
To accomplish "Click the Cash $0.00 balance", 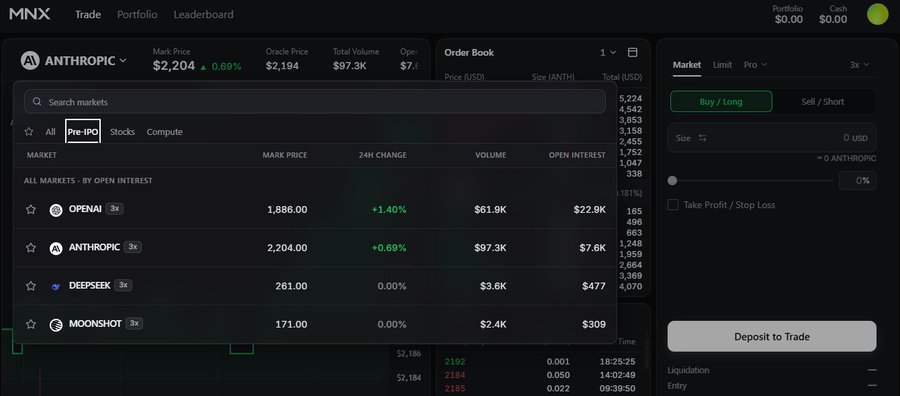I will (x=833, y=20).
